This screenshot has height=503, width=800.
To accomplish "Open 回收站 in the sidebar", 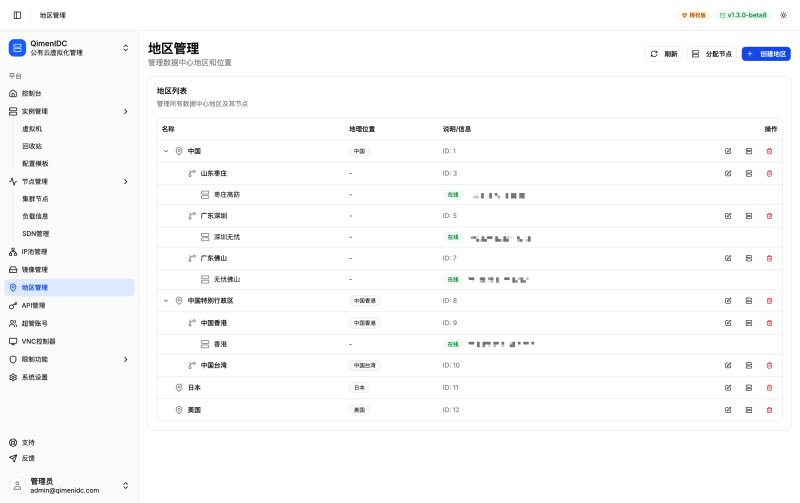I will click(x=32, y=146).
